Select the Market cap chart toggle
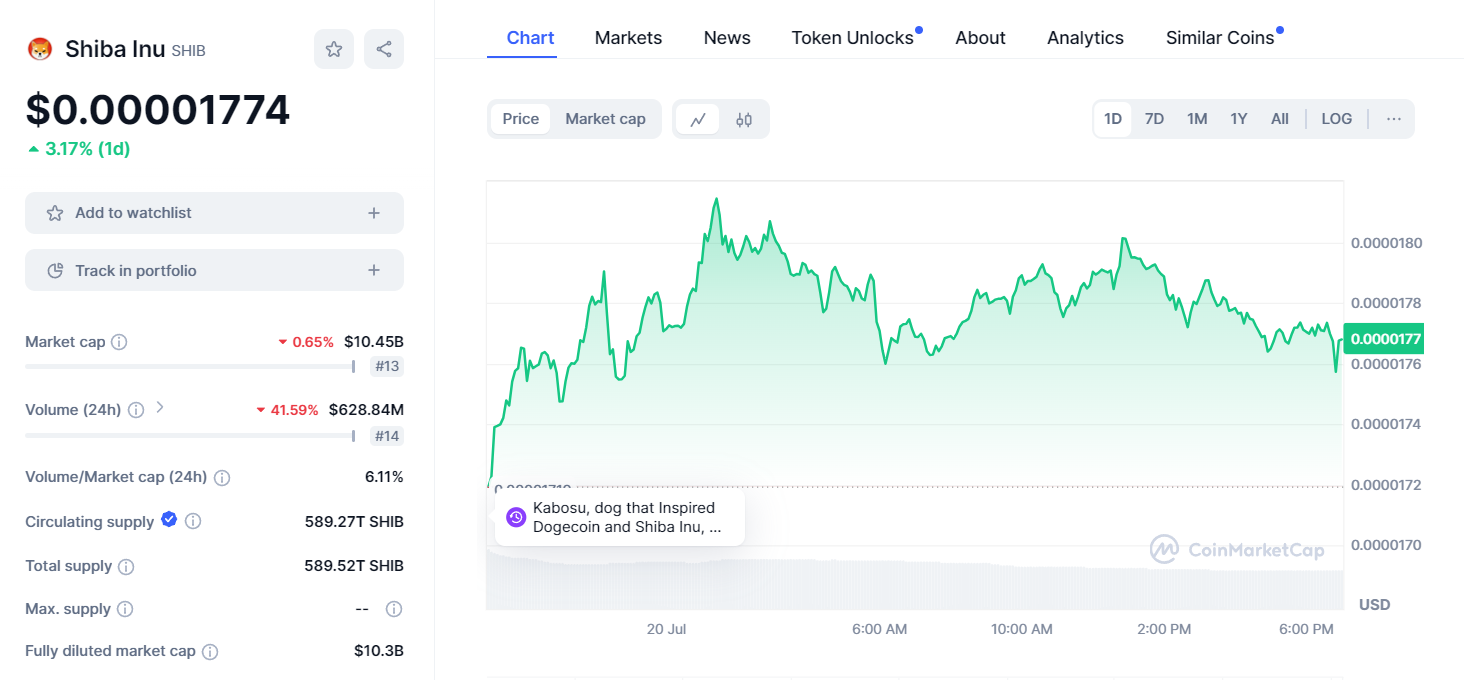This screenshot has width=1464, height=680. [605, 119]
